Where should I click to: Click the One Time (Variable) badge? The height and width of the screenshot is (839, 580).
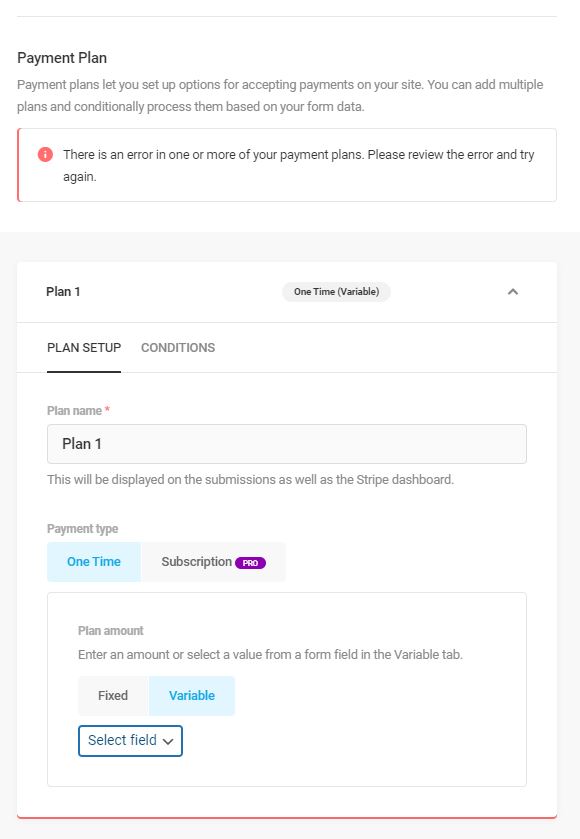coord(336,292)
